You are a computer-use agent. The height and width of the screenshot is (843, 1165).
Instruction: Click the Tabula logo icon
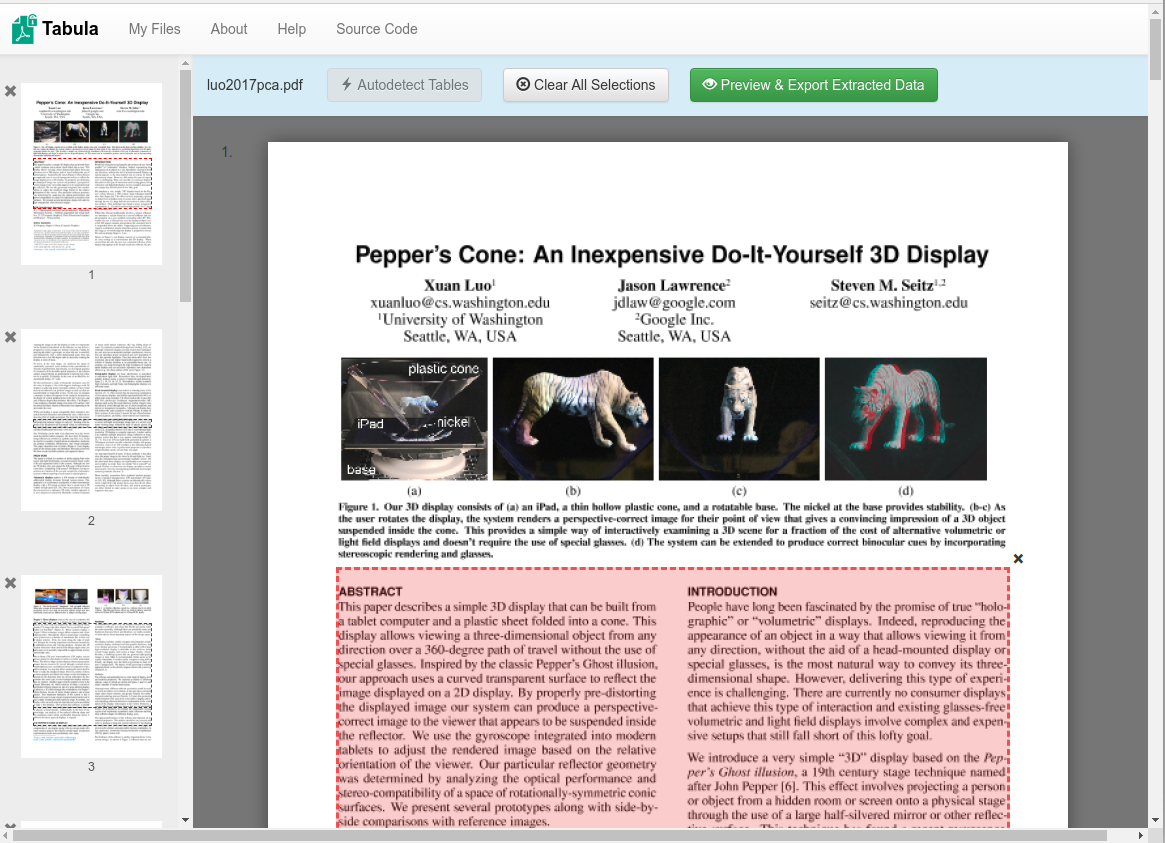[x=24, y=29]
